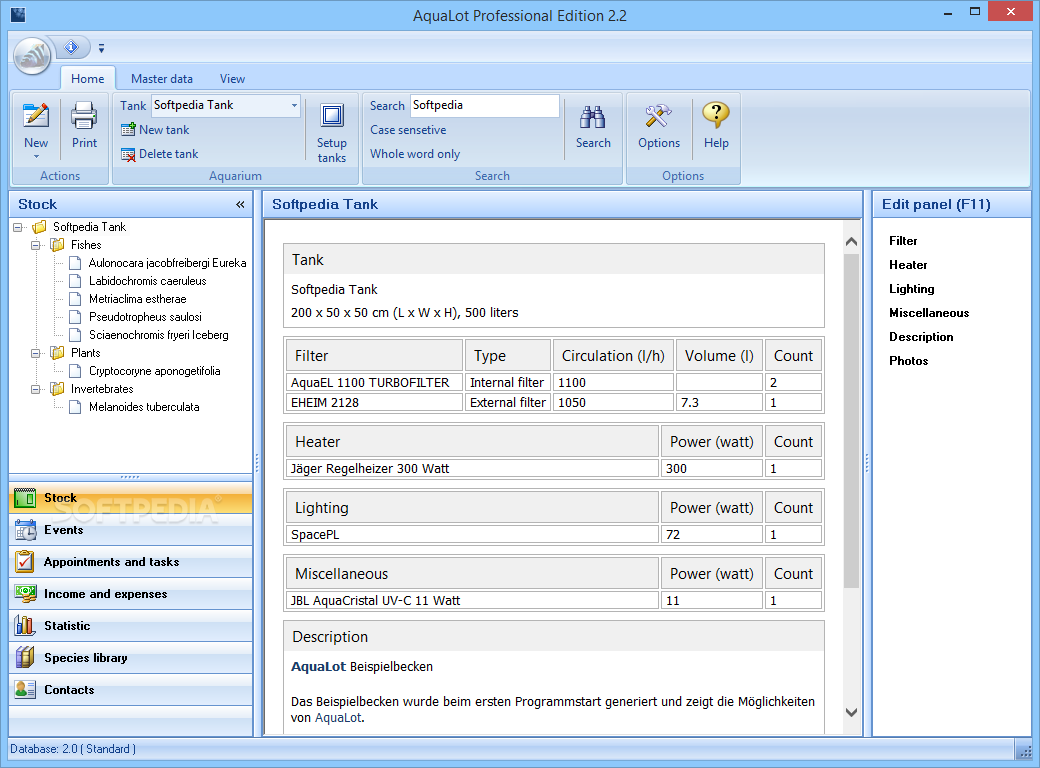Click the right Edit panel splitter handle
This screenshot has width=1040, height=768.
tap(867, 462)
